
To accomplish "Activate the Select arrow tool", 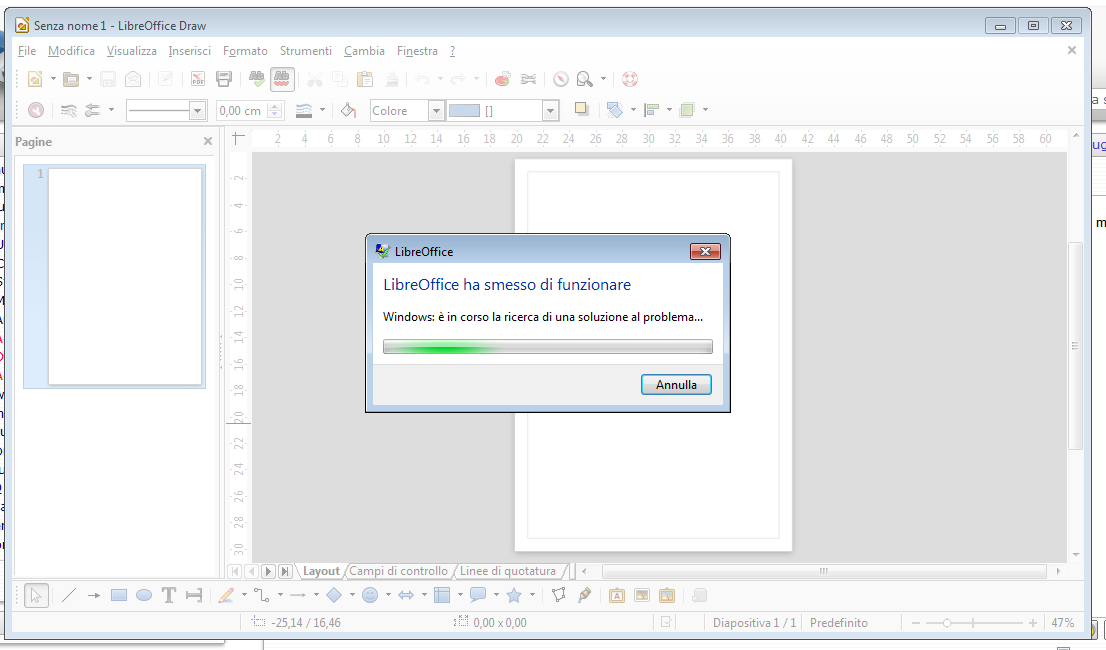I will 35,596.
